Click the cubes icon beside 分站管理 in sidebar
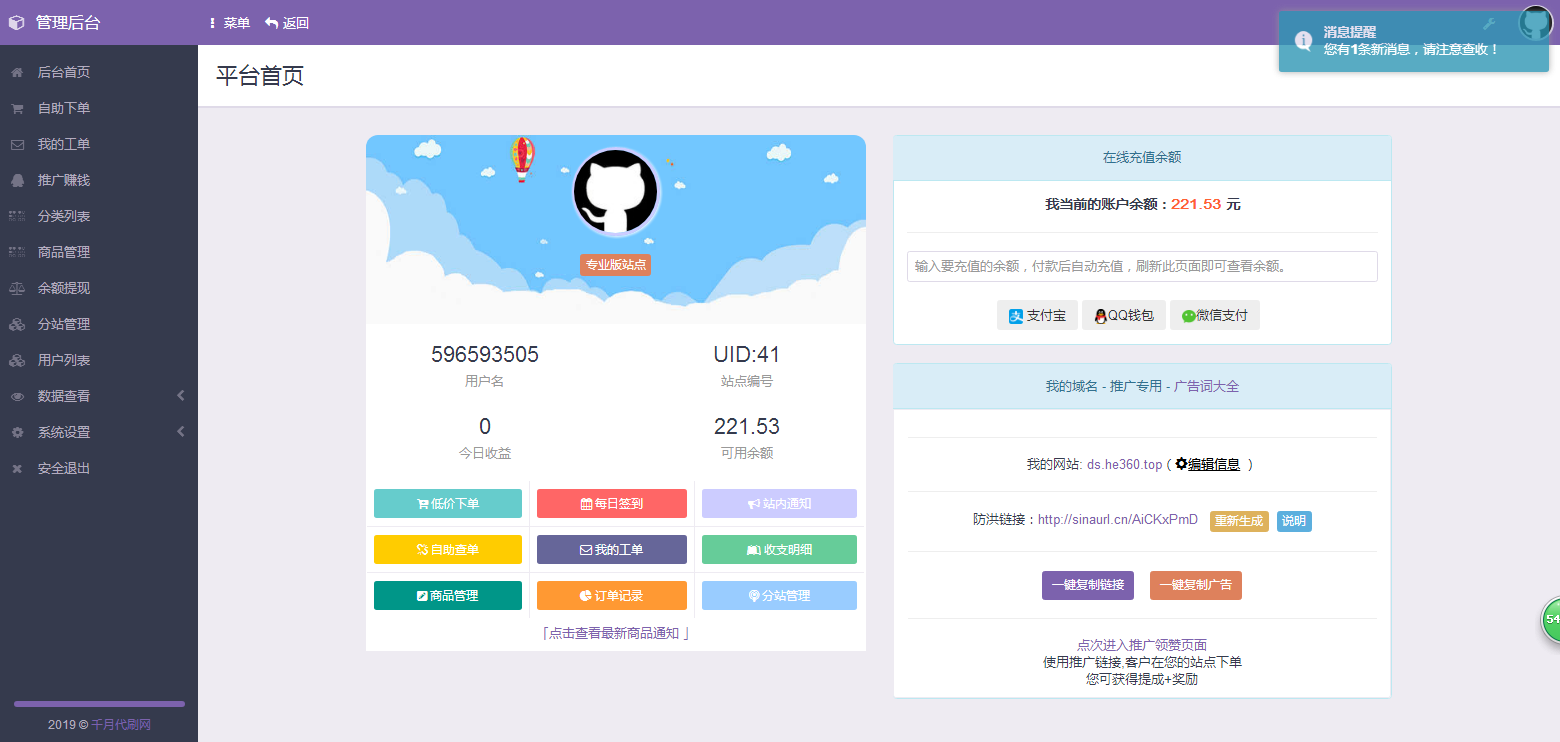 click(17, 324)
